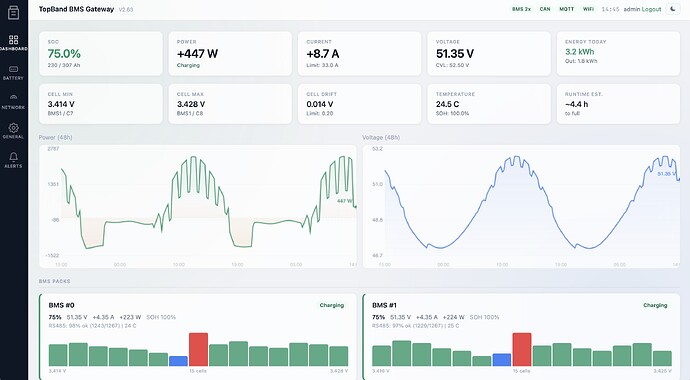Screen dimensions: 690x380
Task: Click the Cell Drift 0.014 V value
Action: [320, 104]
